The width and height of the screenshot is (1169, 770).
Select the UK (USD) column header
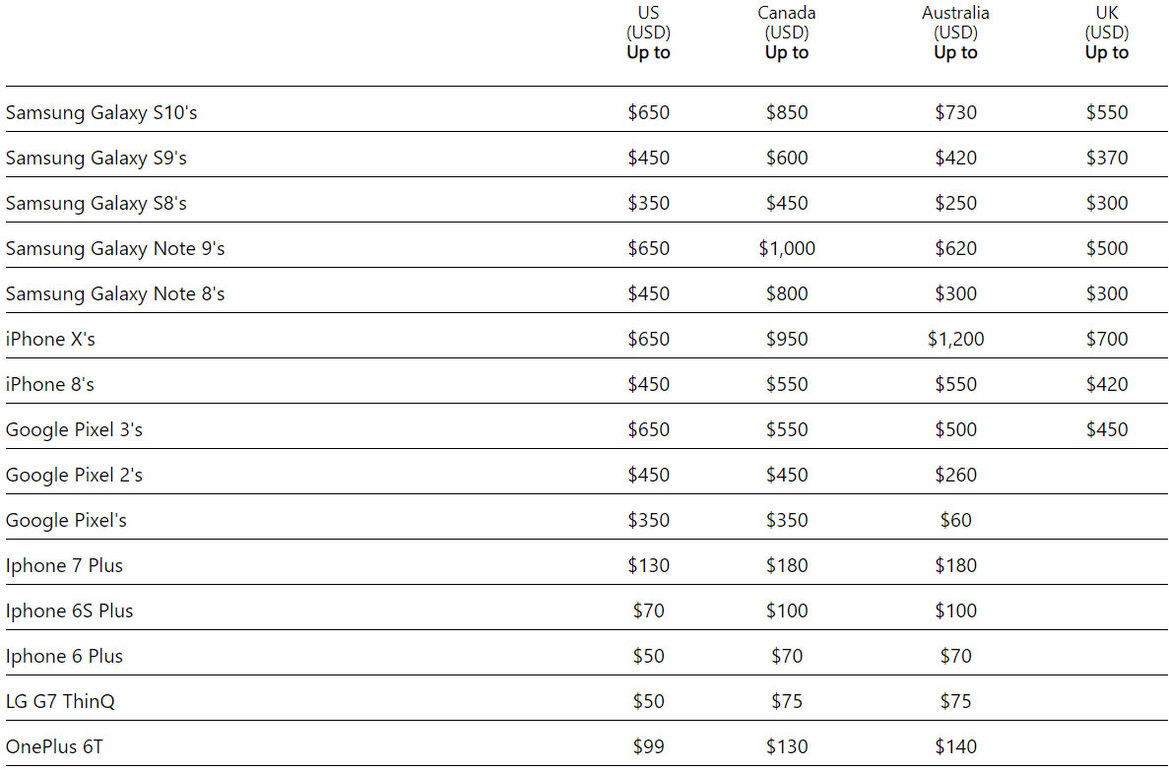pyautogui.click(x=1106, y=33)
